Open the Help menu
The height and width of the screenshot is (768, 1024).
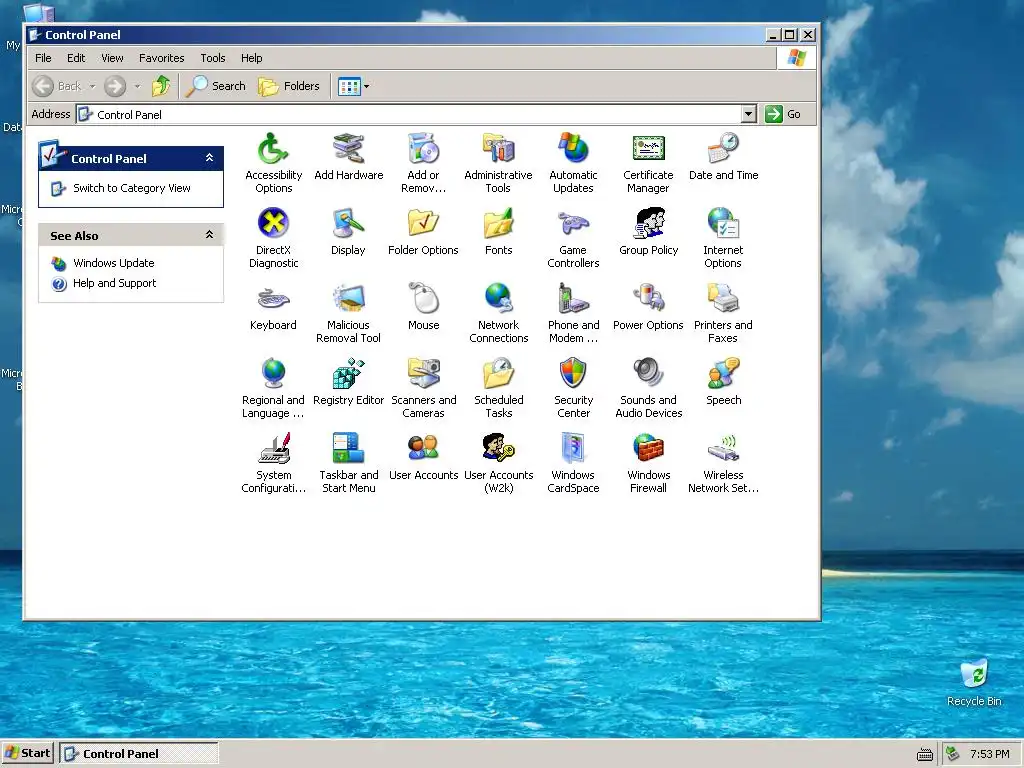251,58
